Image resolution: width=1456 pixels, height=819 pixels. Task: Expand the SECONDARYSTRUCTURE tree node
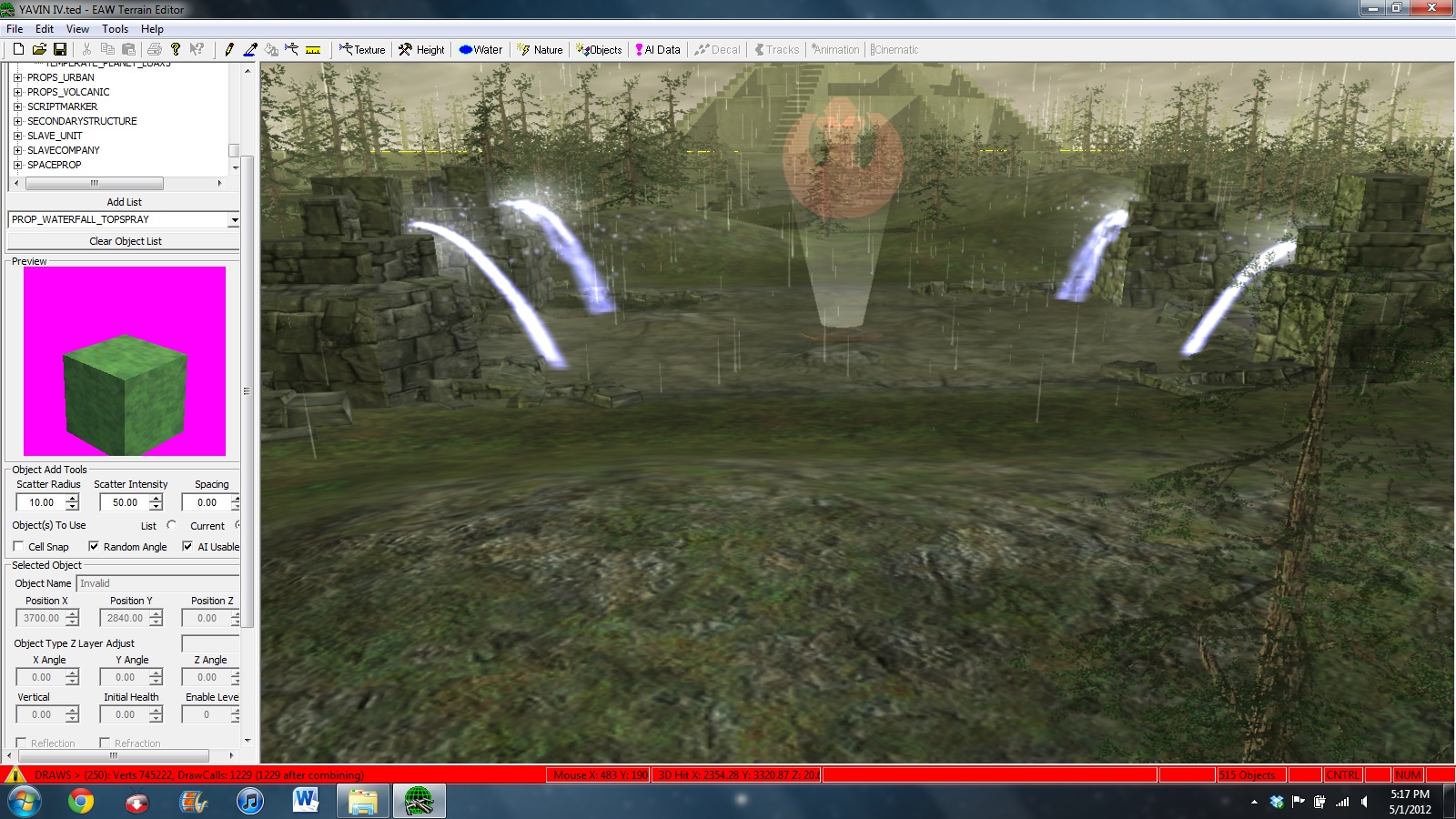(x=17, y=121)
